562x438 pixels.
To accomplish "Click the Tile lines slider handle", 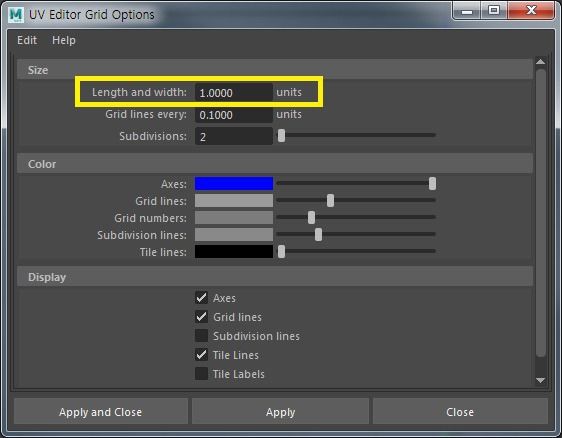I will point(281,252).
